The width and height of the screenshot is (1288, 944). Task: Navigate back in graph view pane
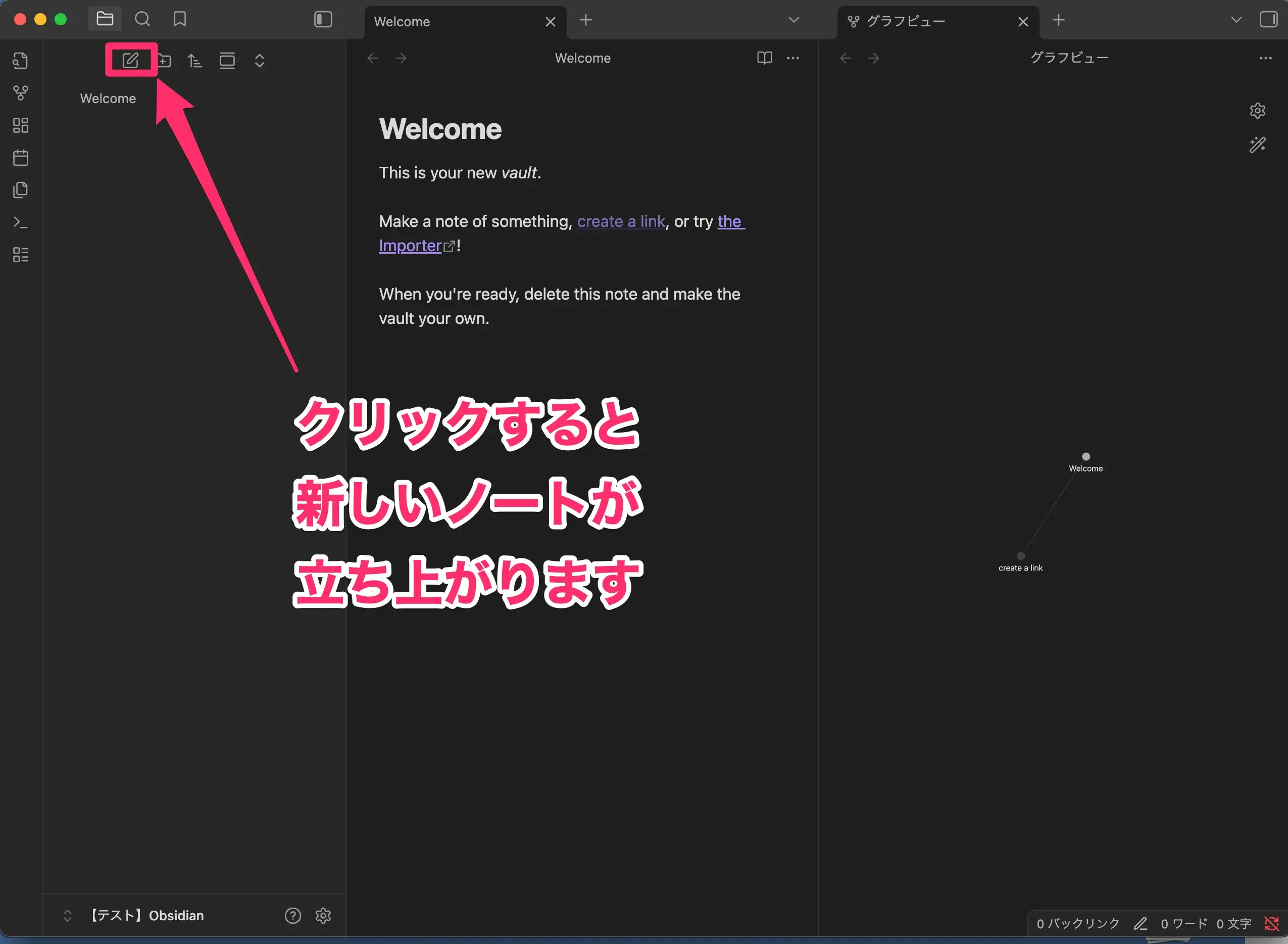click(x=846, y=58)
